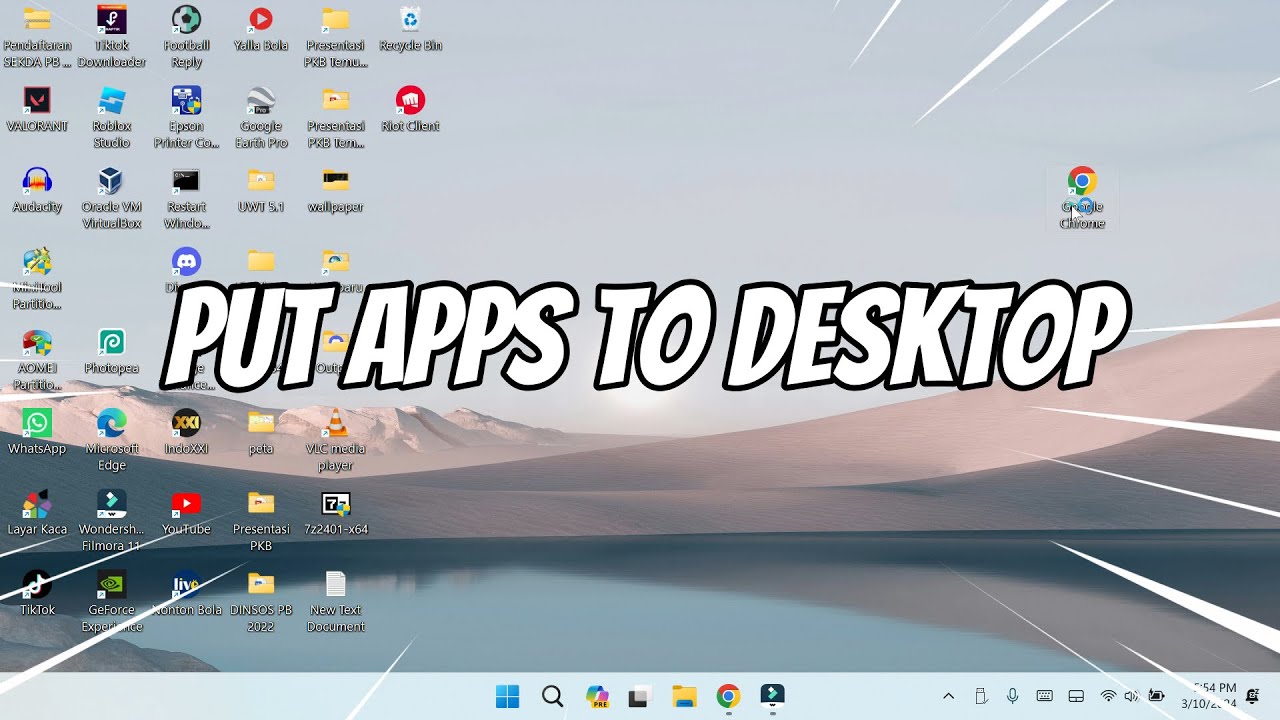Select the Recycle Bin icon
Viewport: 1280px width, 720px height.
410,28
